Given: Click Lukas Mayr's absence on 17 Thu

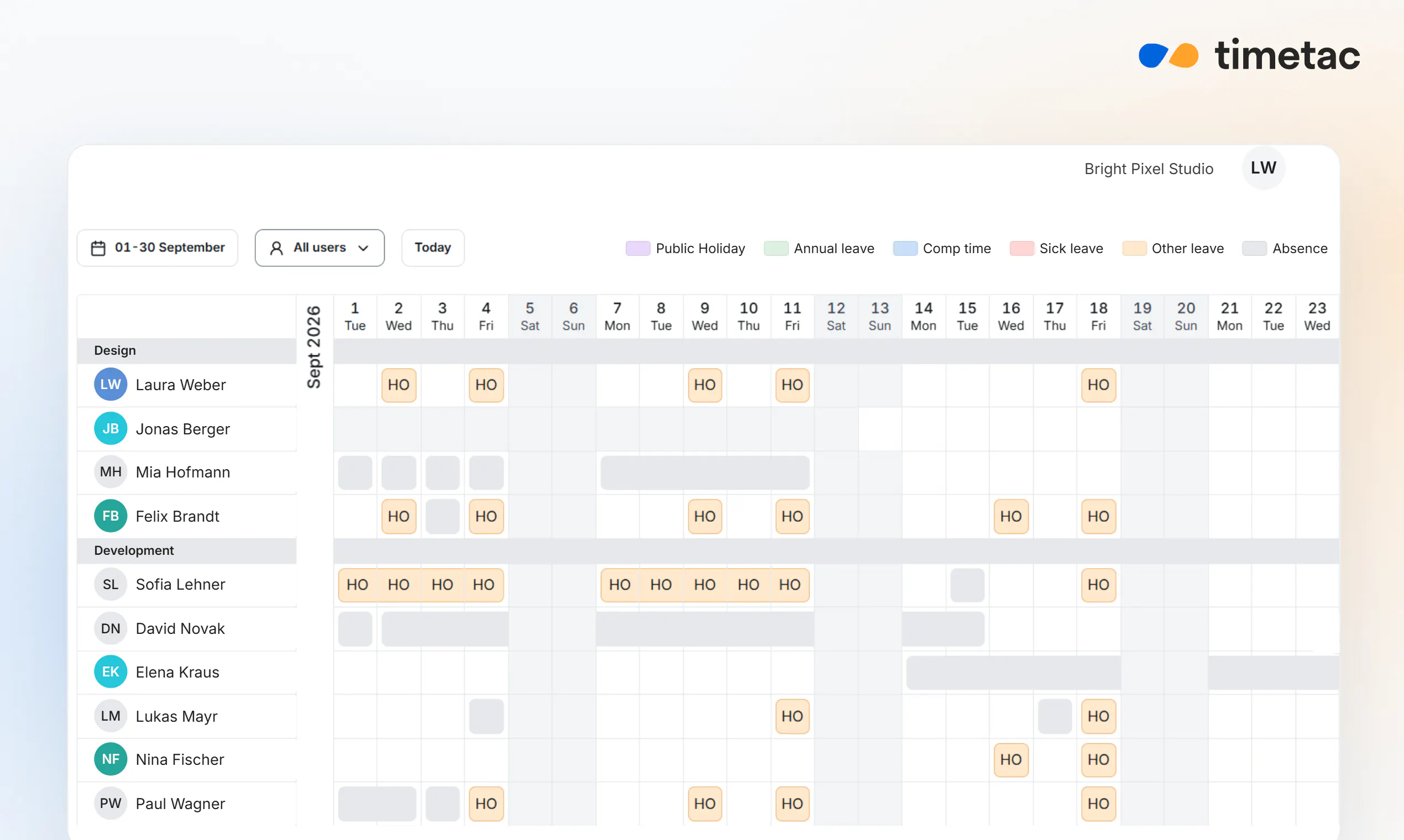Looking at the screenshot, I should pyautogui.click(x=1054, y=717).
